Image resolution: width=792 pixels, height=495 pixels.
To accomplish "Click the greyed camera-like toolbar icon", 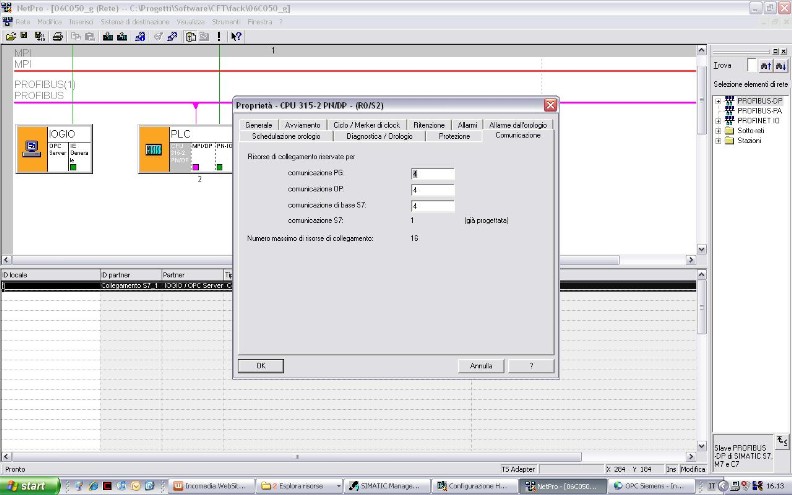I will pos(204,36).
